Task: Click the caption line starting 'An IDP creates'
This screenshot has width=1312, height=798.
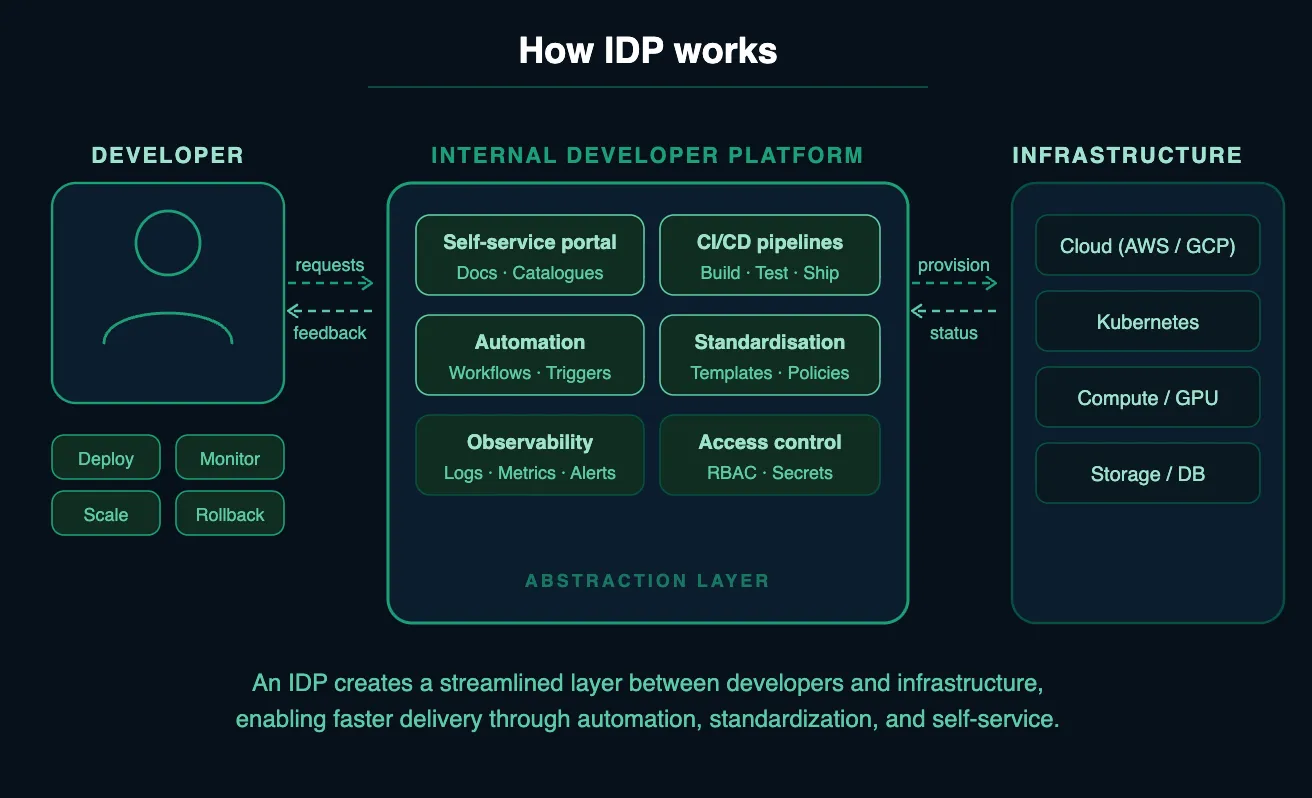Action: click(648, 683)
